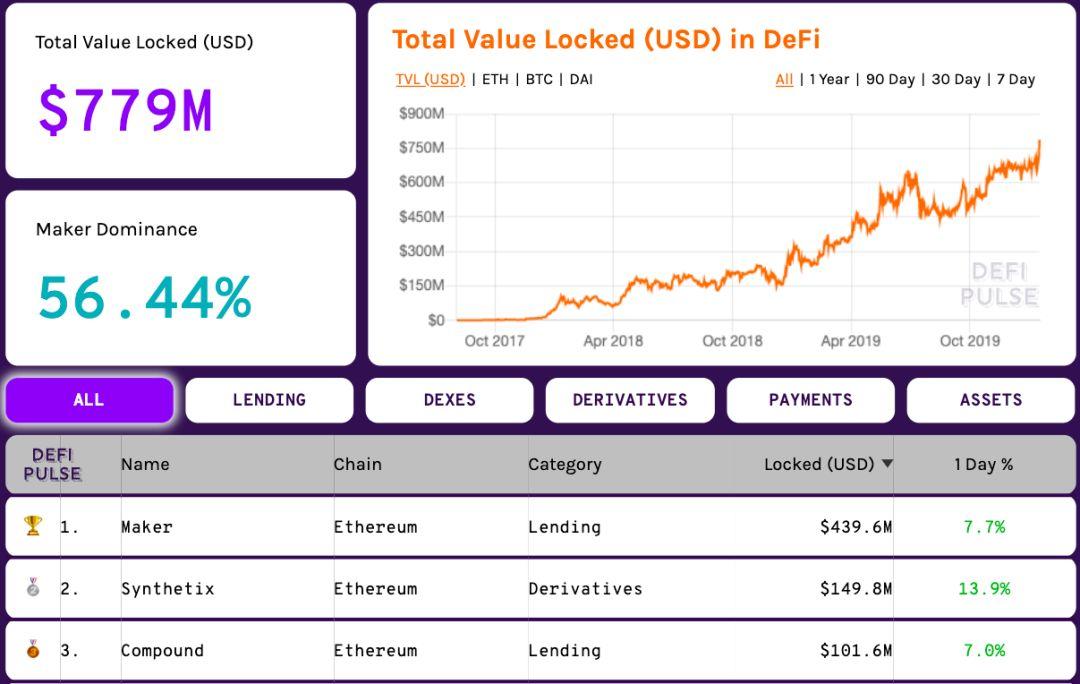Click the Assets category button
This screenshot has width=1080, height=684.
[x=990, y=400]
